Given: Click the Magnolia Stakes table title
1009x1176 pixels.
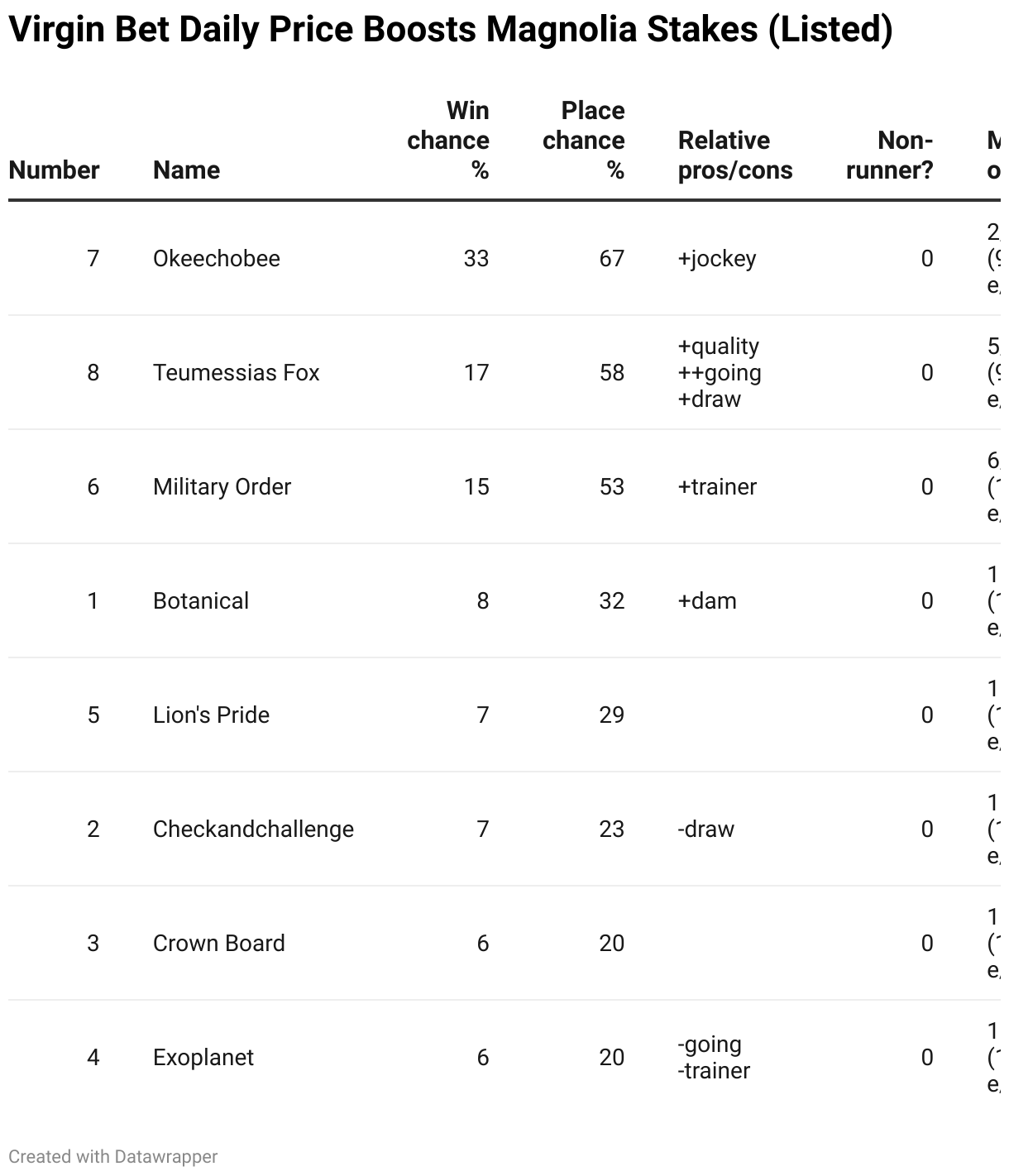Looking at the screenshot, I should [451, 31].
